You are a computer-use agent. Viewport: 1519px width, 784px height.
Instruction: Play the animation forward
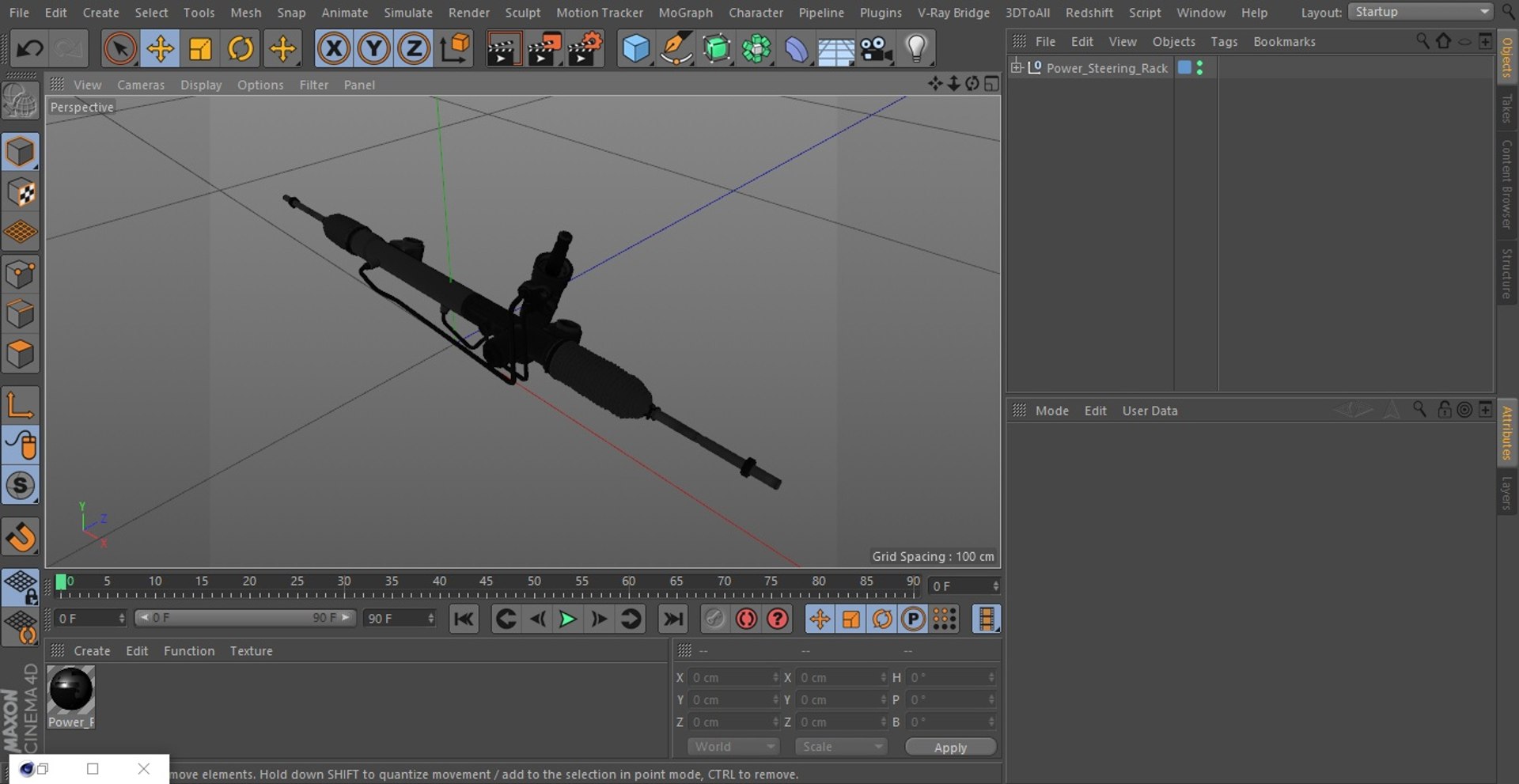coord(567,619)
